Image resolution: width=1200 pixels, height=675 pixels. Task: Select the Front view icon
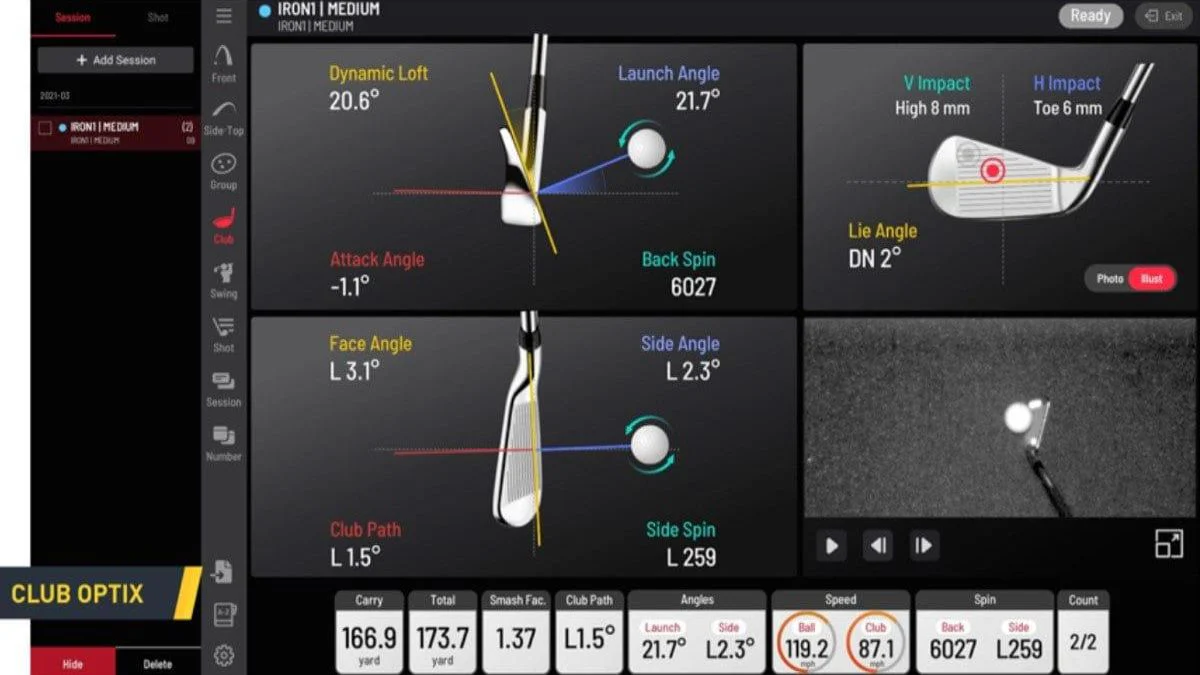(224, 62)
